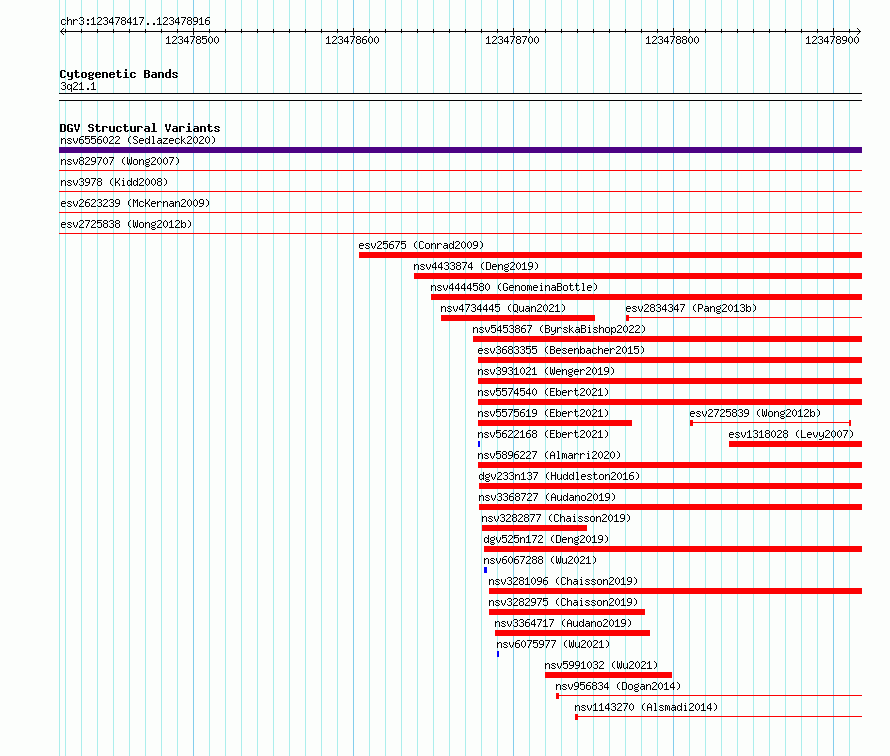Open nsv3931021 (Wenger2019) variant
This screenshot has height=756, width=890.
[546, 371]
